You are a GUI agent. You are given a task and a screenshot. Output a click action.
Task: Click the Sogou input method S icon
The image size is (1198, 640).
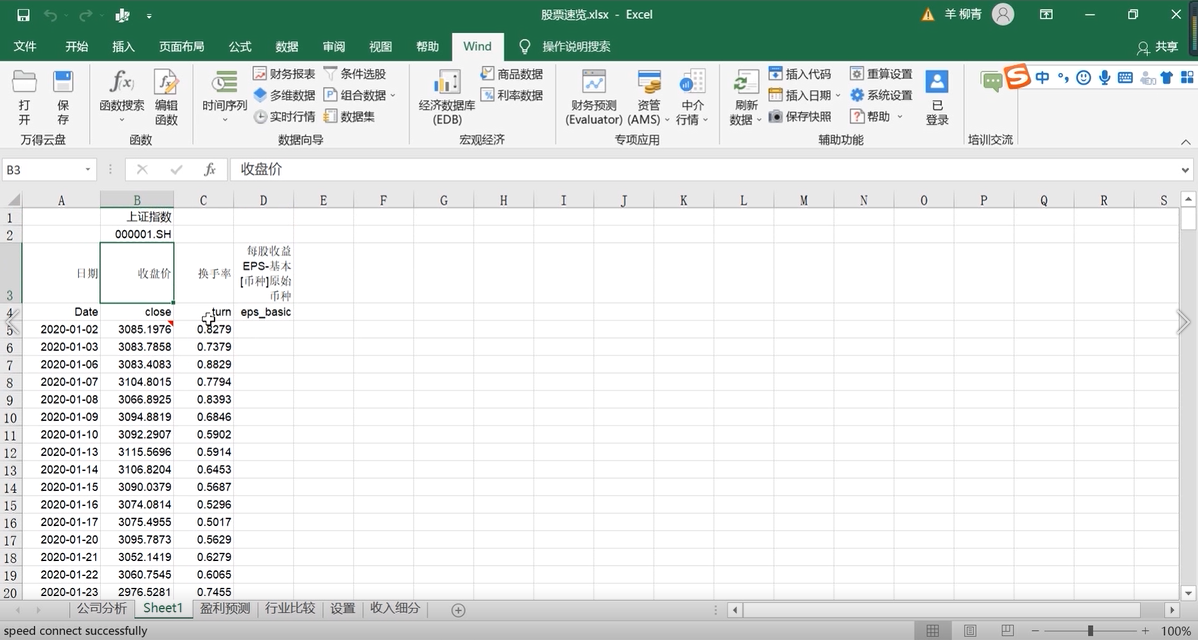[1017, 77]
